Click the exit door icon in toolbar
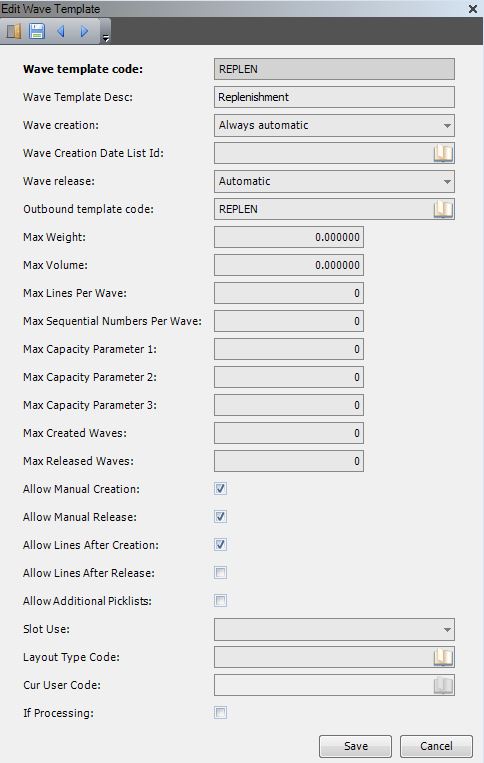This screenshot has height=763, width=484. point(14,32)
